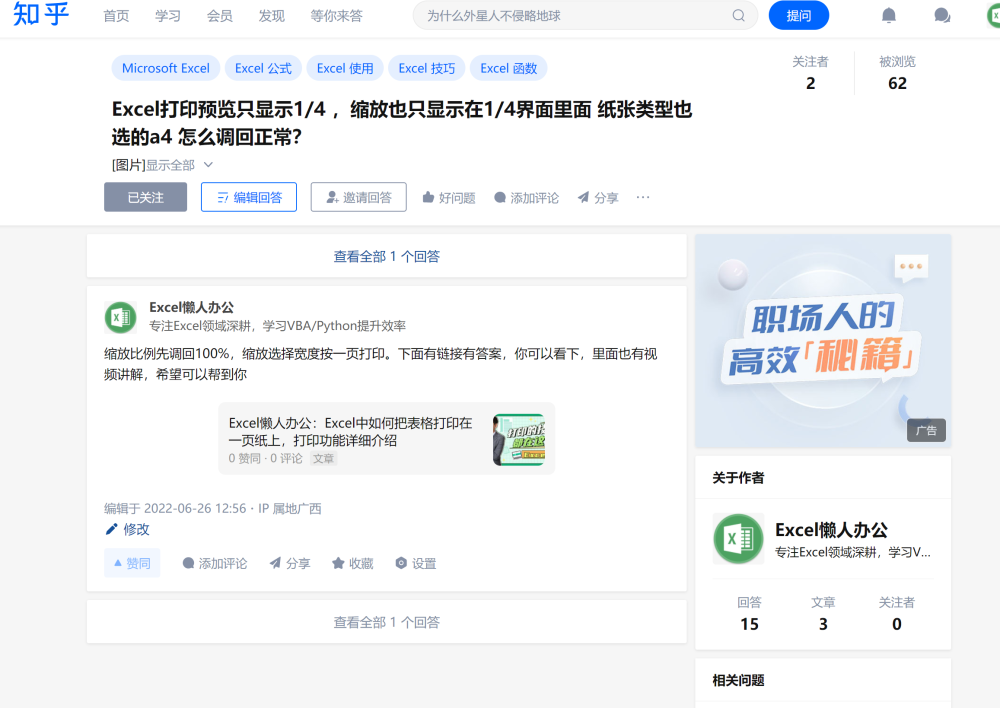Open the linked article card thumbnail

coord(519,439)
